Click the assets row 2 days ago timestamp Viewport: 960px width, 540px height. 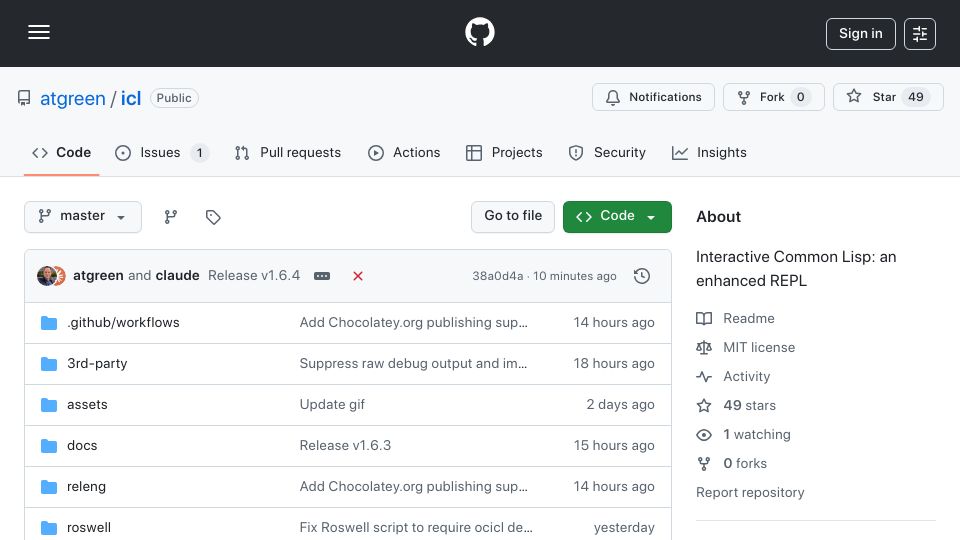pyautogui.click(x=620, y=405)
